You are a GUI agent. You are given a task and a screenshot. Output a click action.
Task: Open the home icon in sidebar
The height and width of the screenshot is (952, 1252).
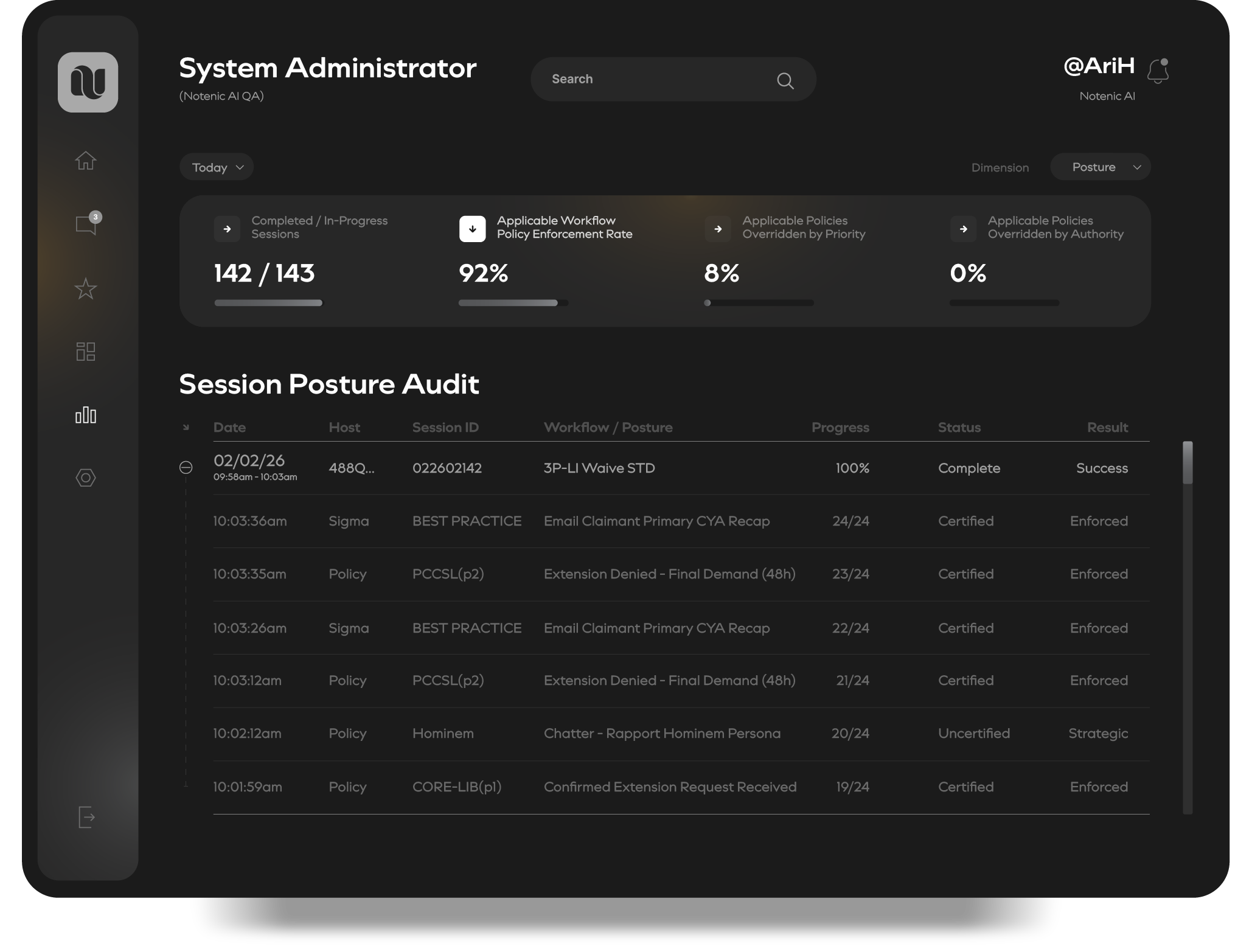tap(86, 161)
